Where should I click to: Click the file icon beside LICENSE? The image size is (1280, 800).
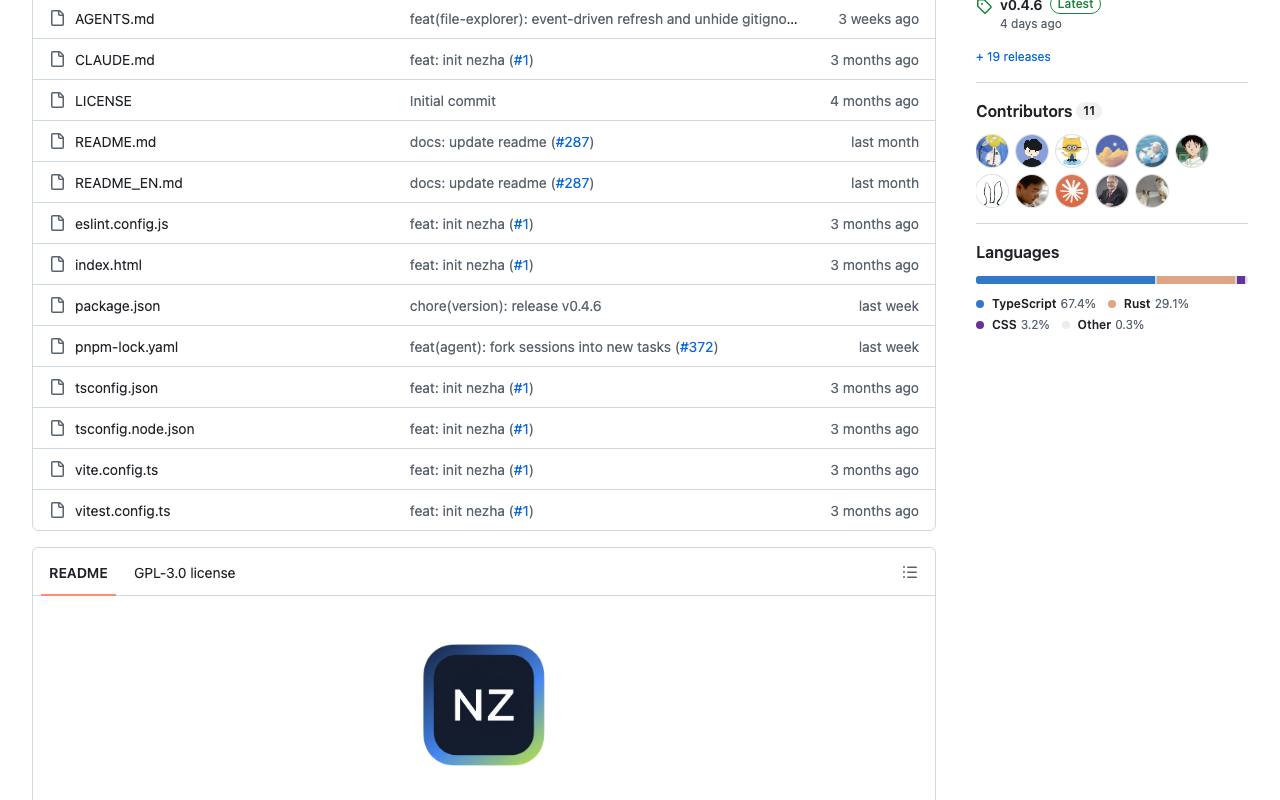pyautogui.click(x=57, y=101)
